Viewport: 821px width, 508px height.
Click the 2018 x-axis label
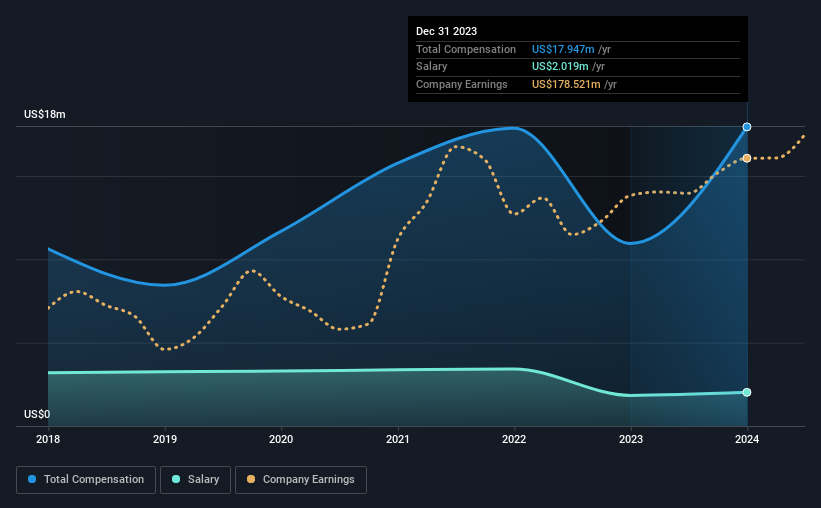48,439
